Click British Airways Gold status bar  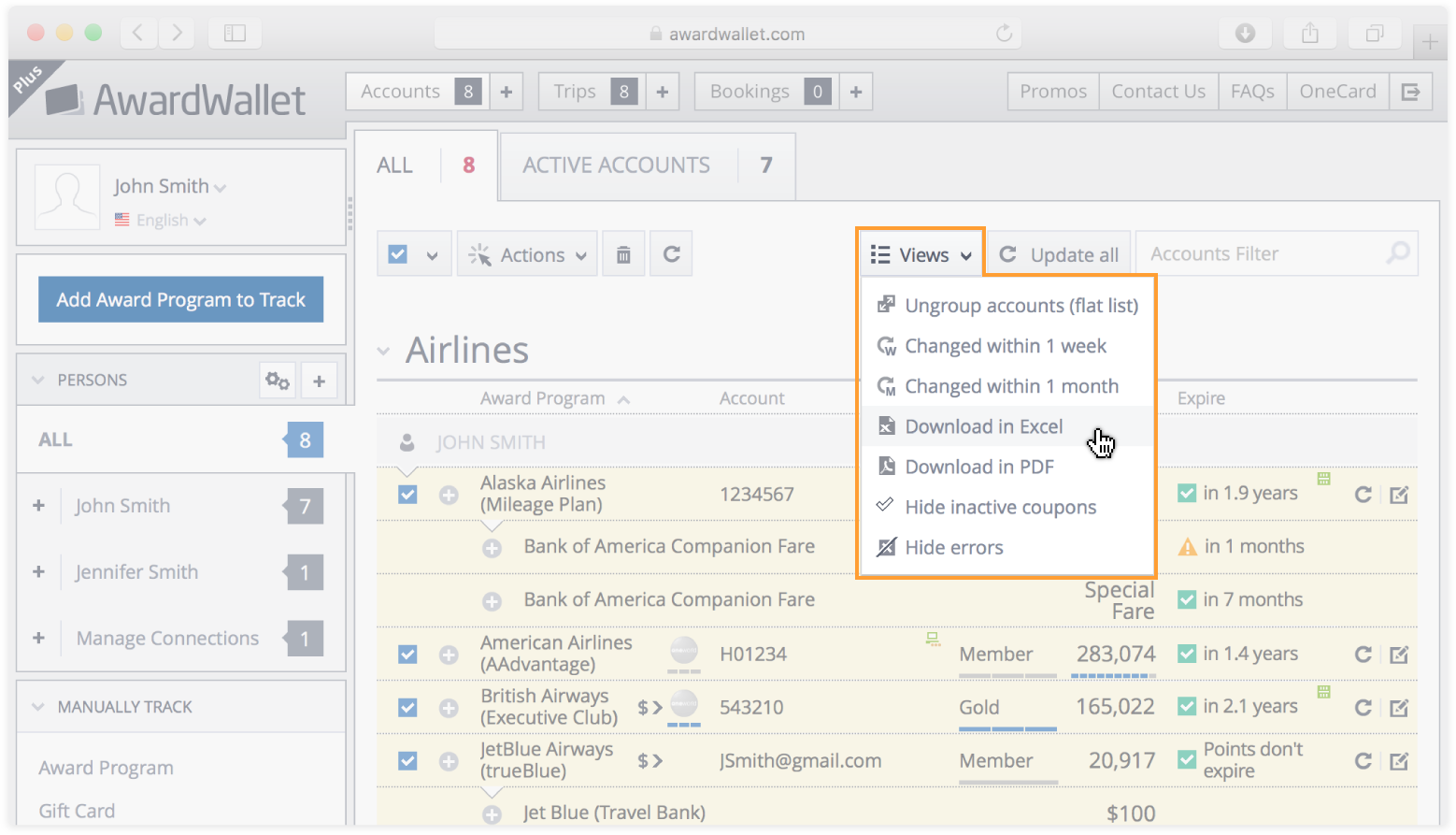coord(1007,728)
